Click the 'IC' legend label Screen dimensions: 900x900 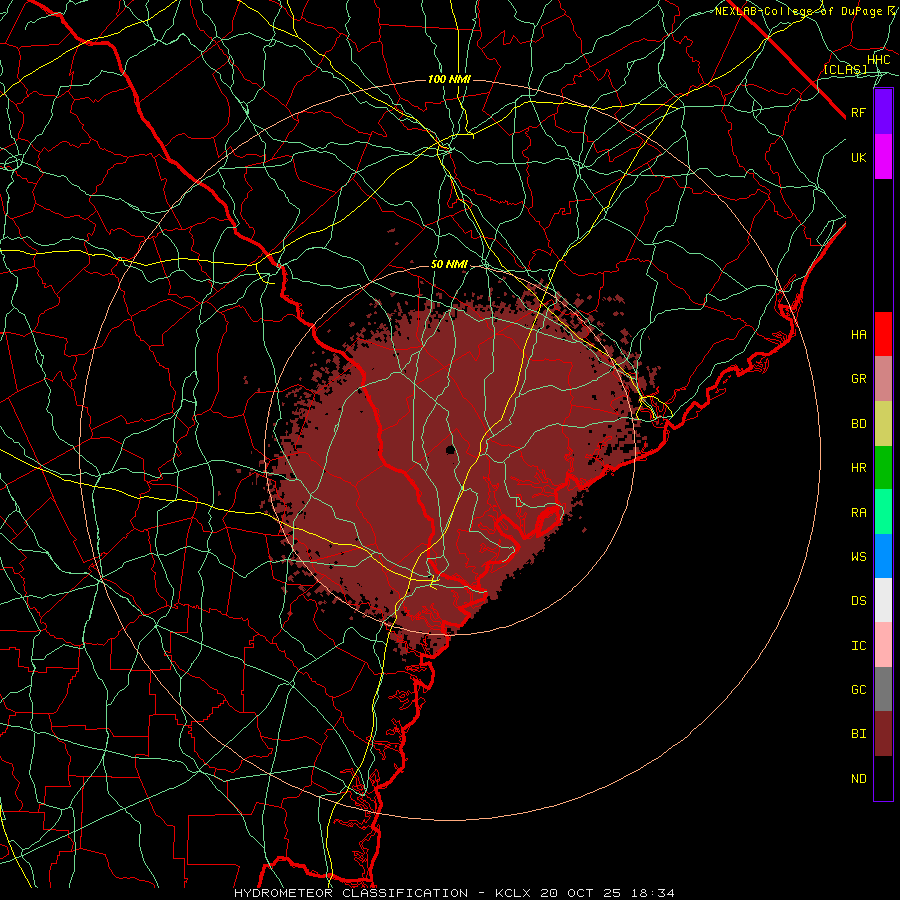coord(859,646)
